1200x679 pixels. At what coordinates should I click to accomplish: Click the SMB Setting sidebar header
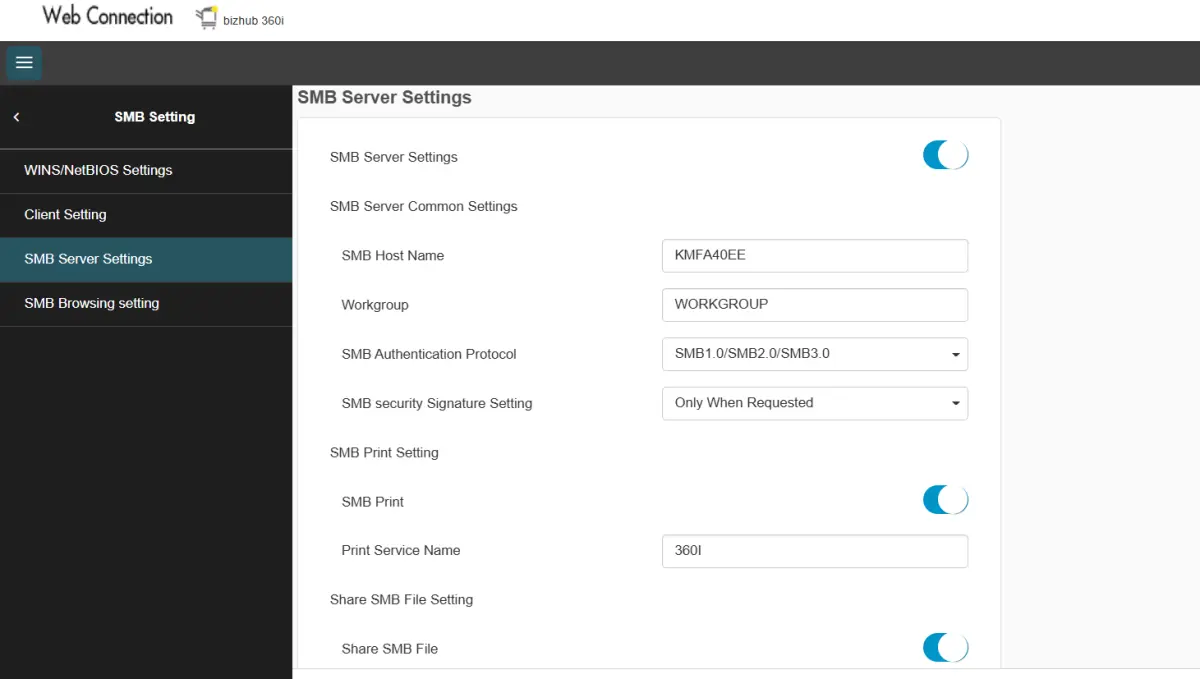(154, 116)
